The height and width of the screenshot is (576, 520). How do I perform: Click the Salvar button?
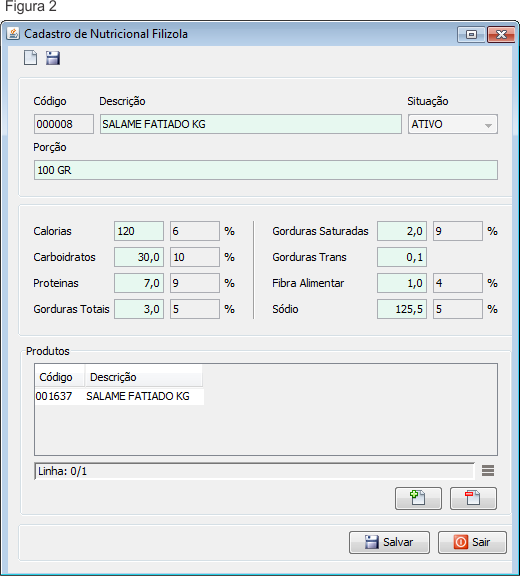pos(389,542)
